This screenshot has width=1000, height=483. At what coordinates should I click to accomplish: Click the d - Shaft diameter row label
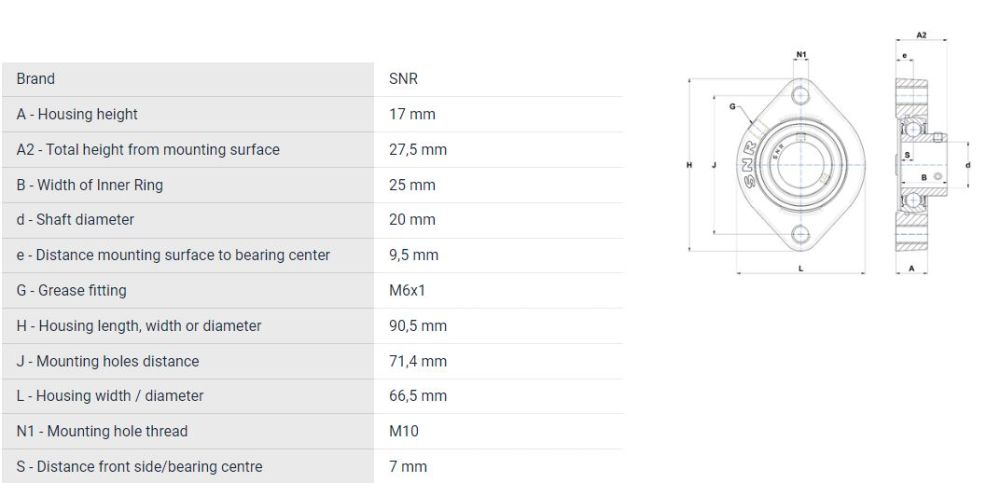pyautogui.click(x=75, y=220)
